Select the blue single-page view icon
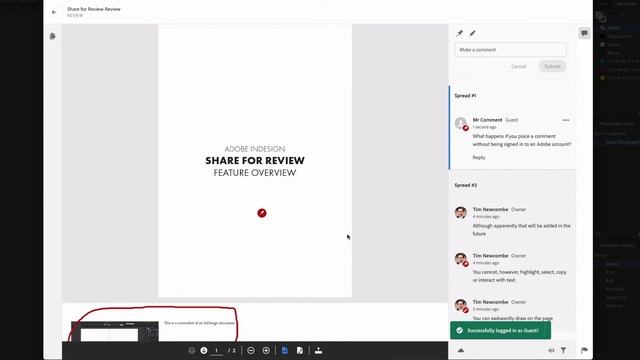 285,351
